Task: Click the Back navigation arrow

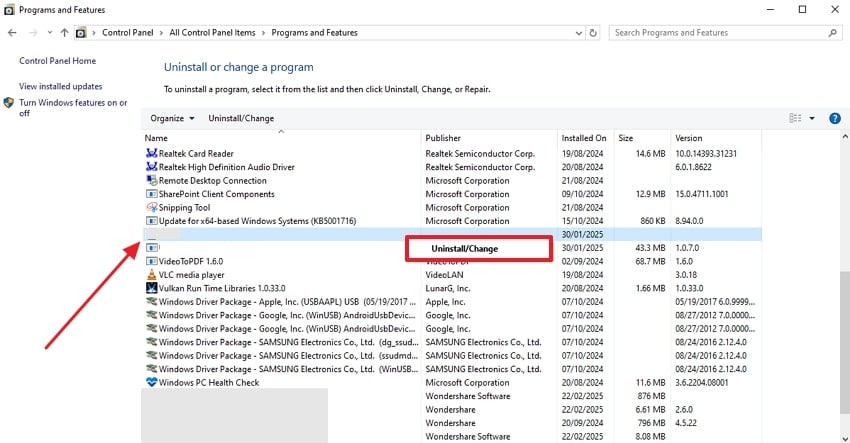Action: (x=12, y=33)
